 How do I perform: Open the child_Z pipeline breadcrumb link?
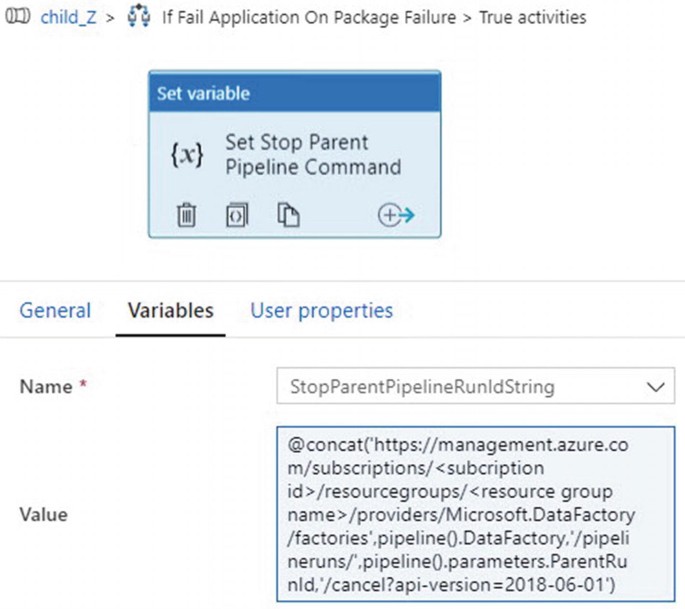[x=68, y=18]
